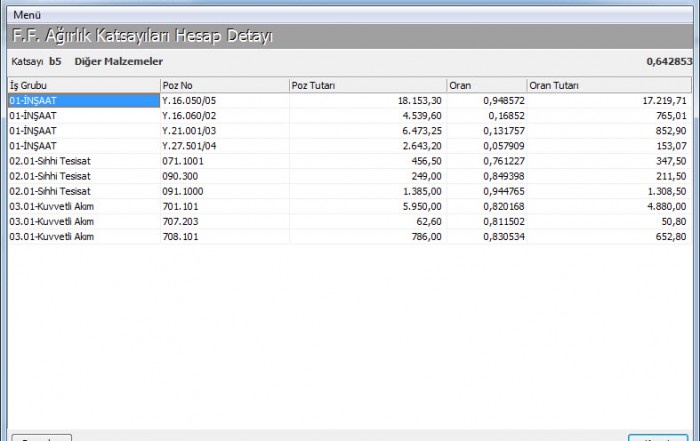Click the Poz No column header

(x=223, y=86)
